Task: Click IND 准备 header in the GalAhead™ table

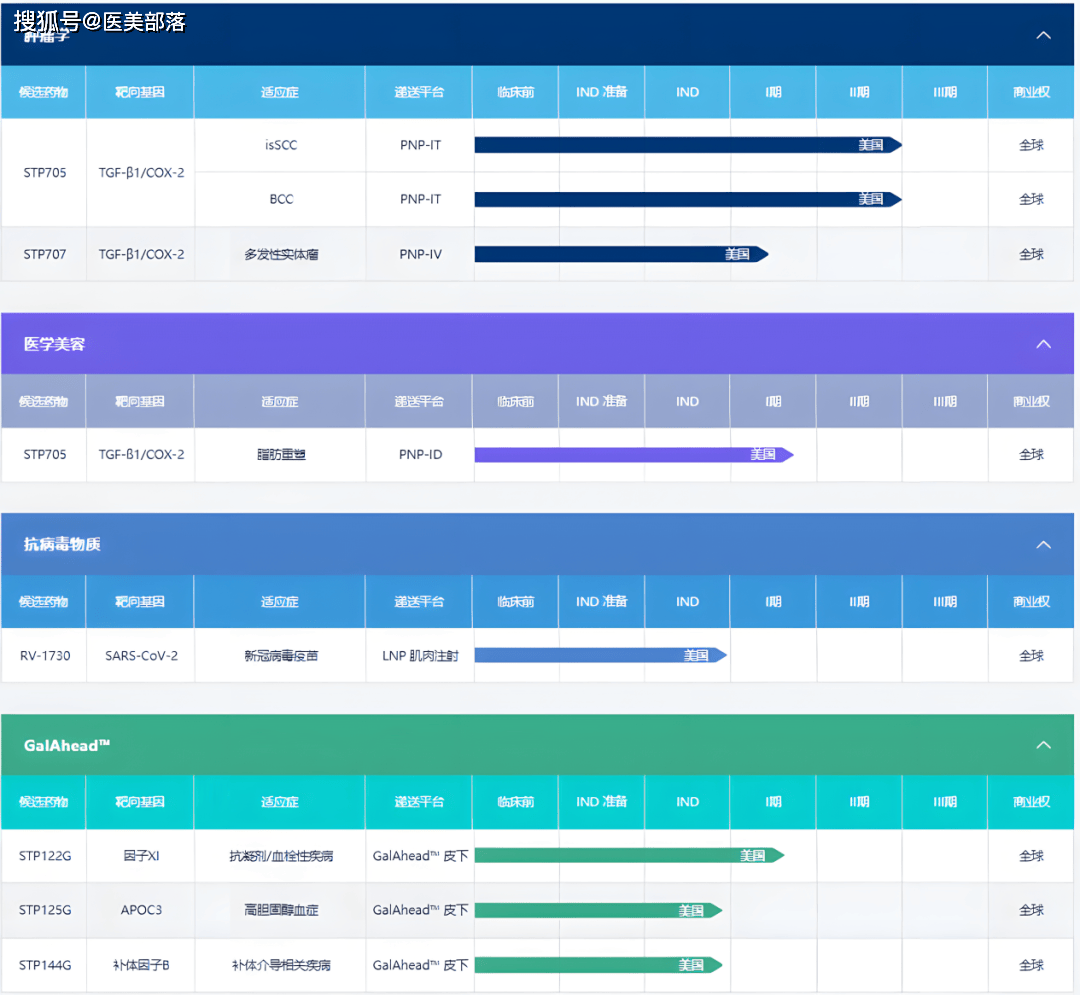Action: 601,802
